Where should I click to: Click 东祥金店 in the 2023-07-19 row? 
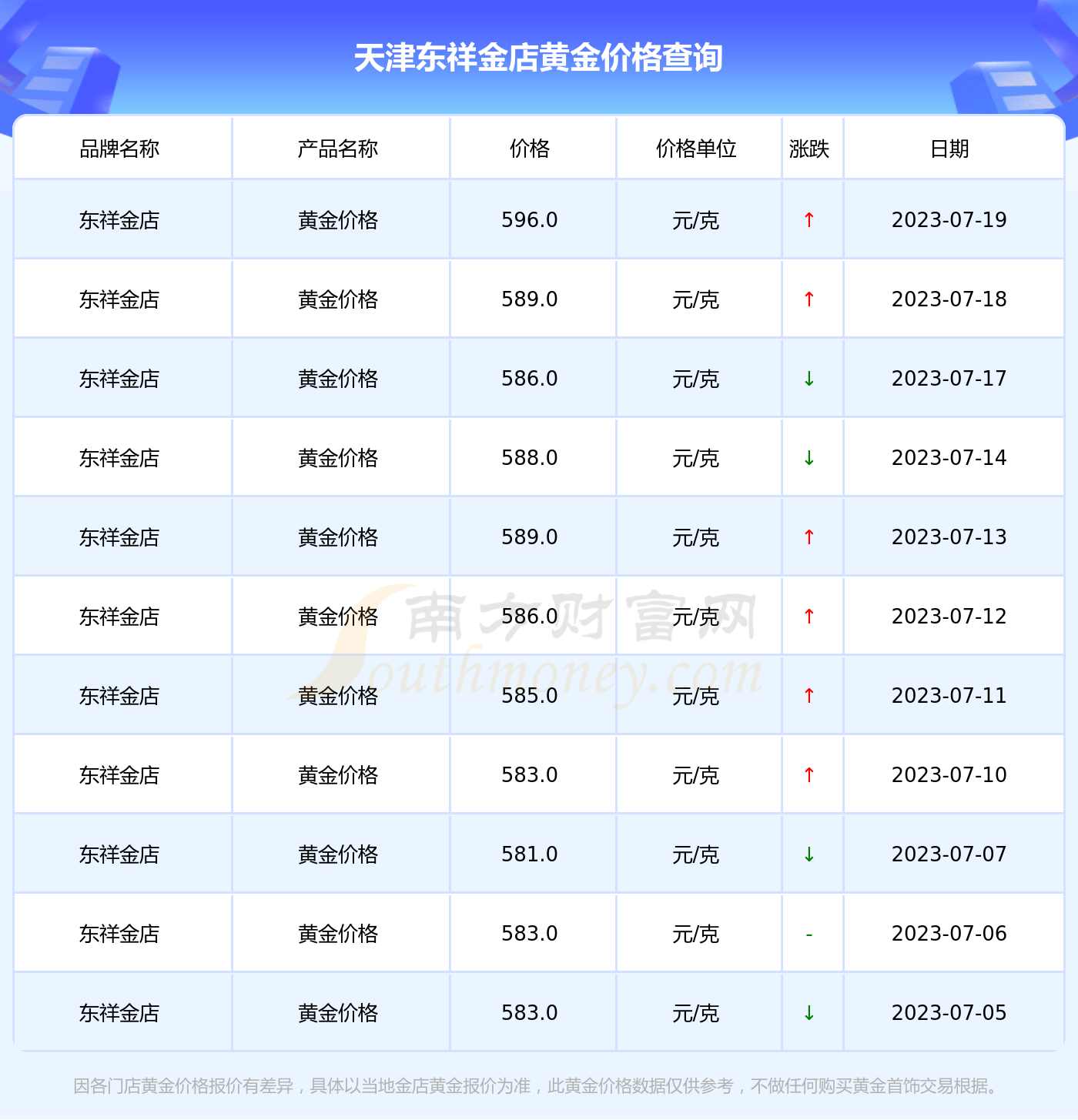pyautogui.click(x=119, y=220)
